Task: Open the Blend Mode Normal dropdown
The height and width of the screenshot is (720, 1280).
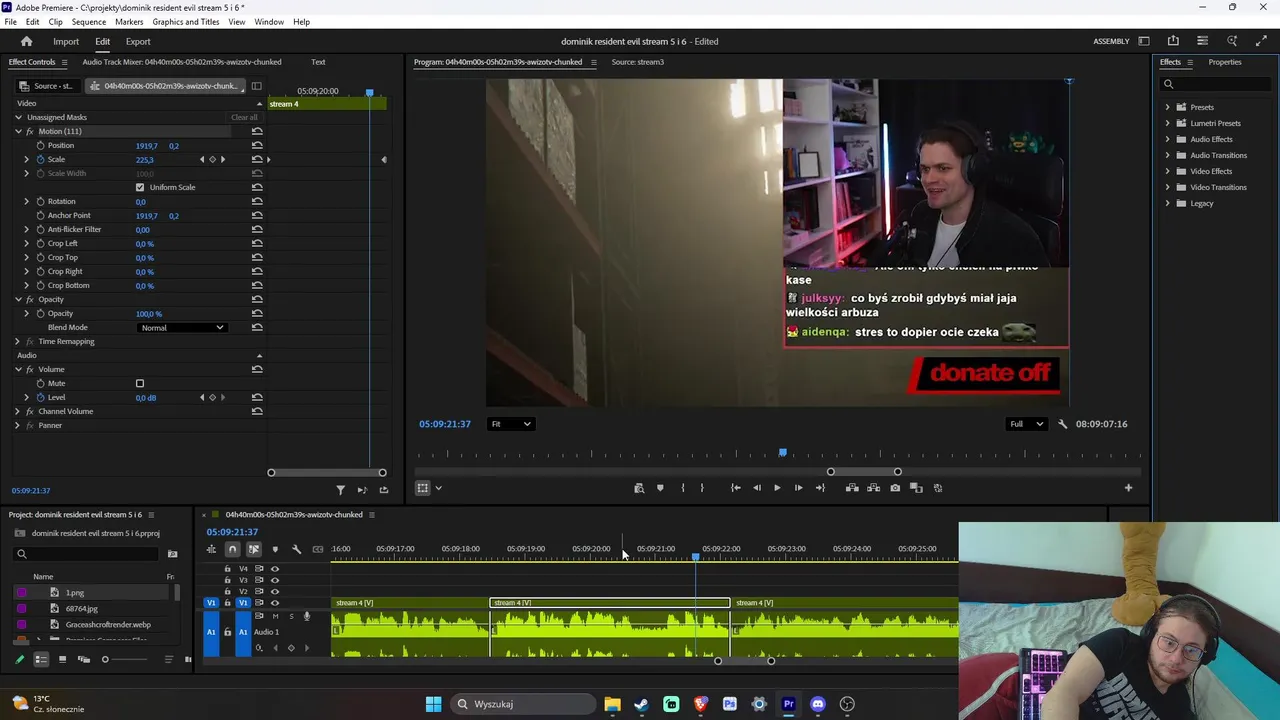Action: 183,328
